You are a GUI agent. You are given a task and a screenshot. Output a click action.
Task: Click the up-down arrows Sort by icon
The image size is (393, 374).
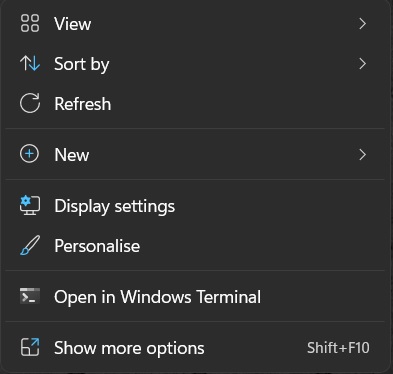pos(30,63)
